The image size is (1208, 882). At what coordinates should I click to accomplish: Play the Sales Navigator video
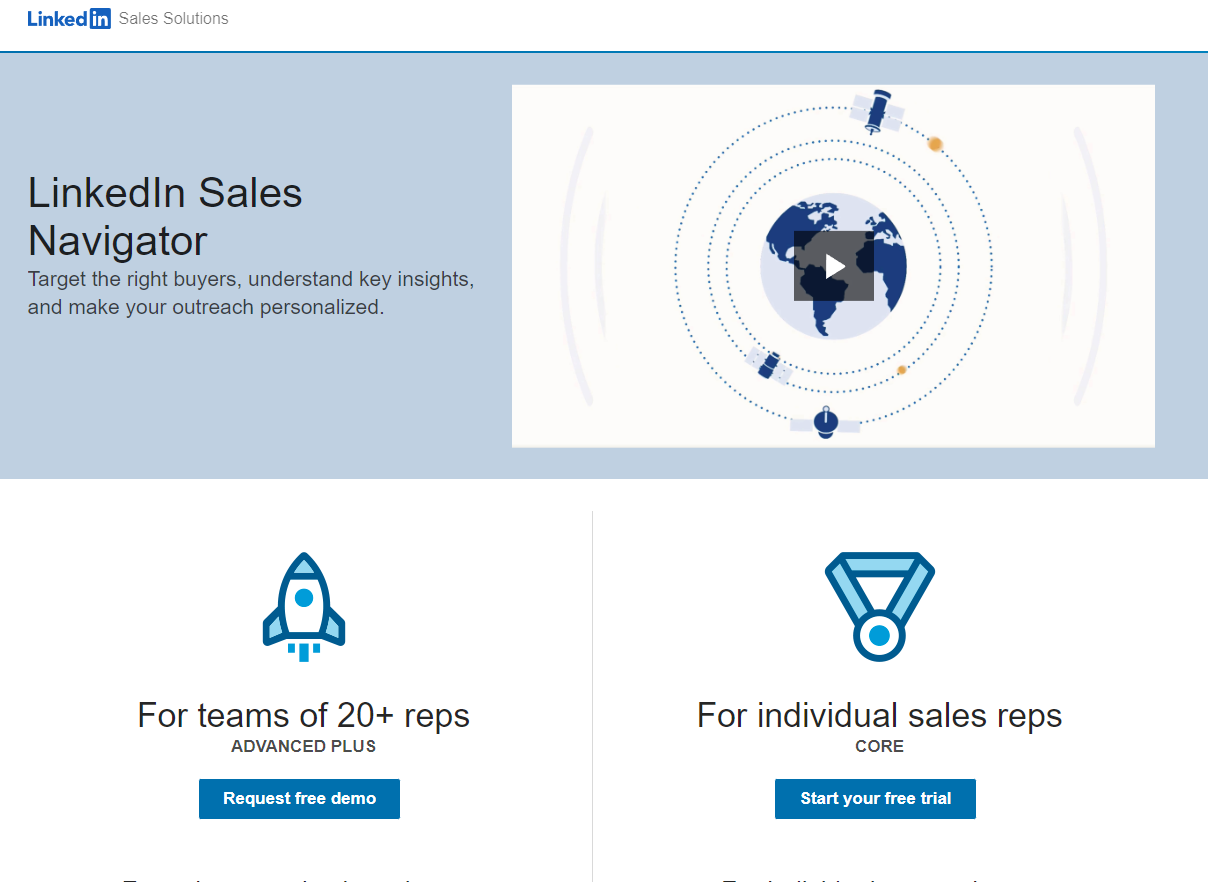pos(833,266)
